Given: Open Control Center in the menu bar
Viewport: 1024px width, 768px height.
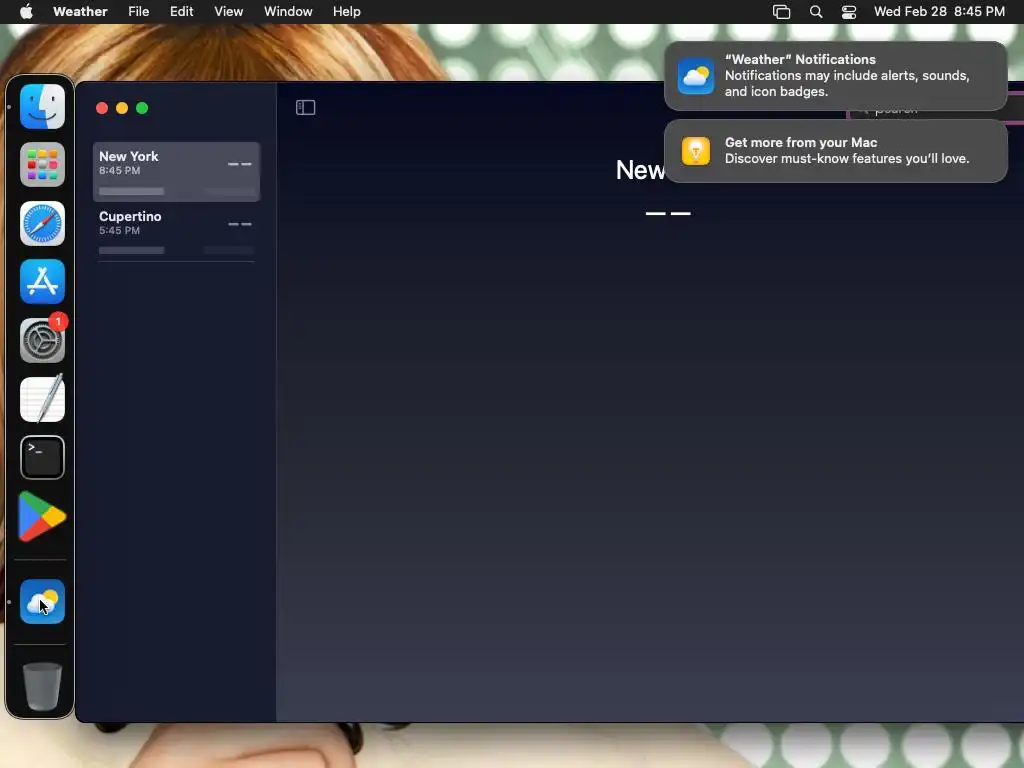Looking at the screenshot, I should [849, 12].
